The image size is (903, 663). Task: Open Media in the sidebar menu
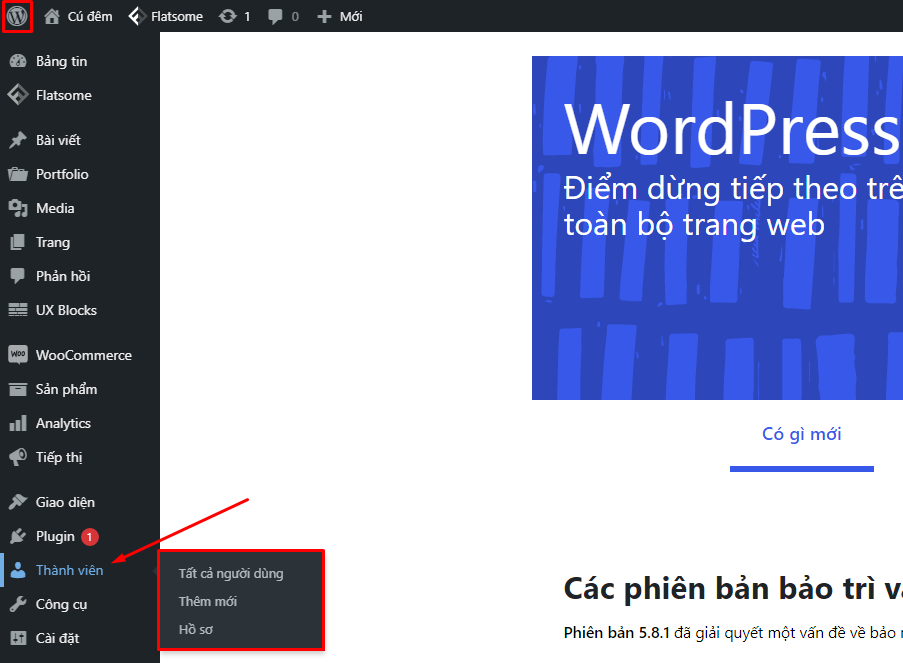55,208
